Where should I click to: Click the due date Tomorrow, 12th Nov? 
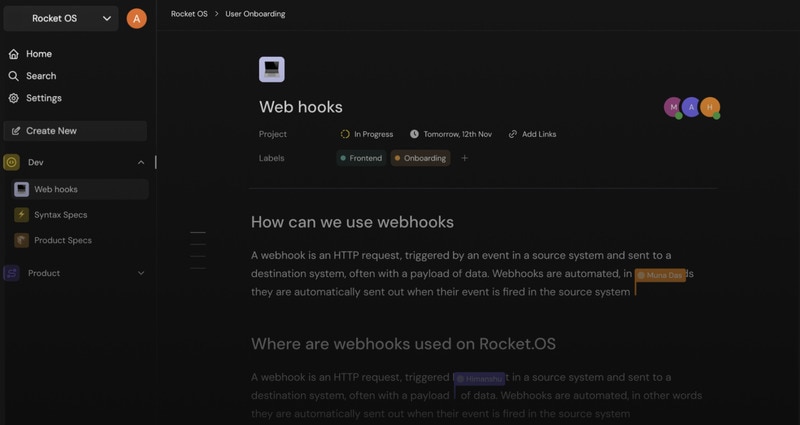tap(450, 134)
